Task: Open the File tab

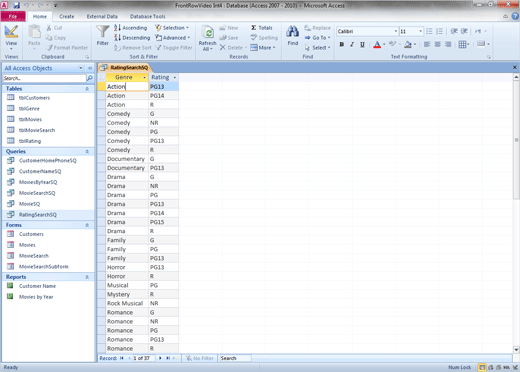Action: [13, 16]
